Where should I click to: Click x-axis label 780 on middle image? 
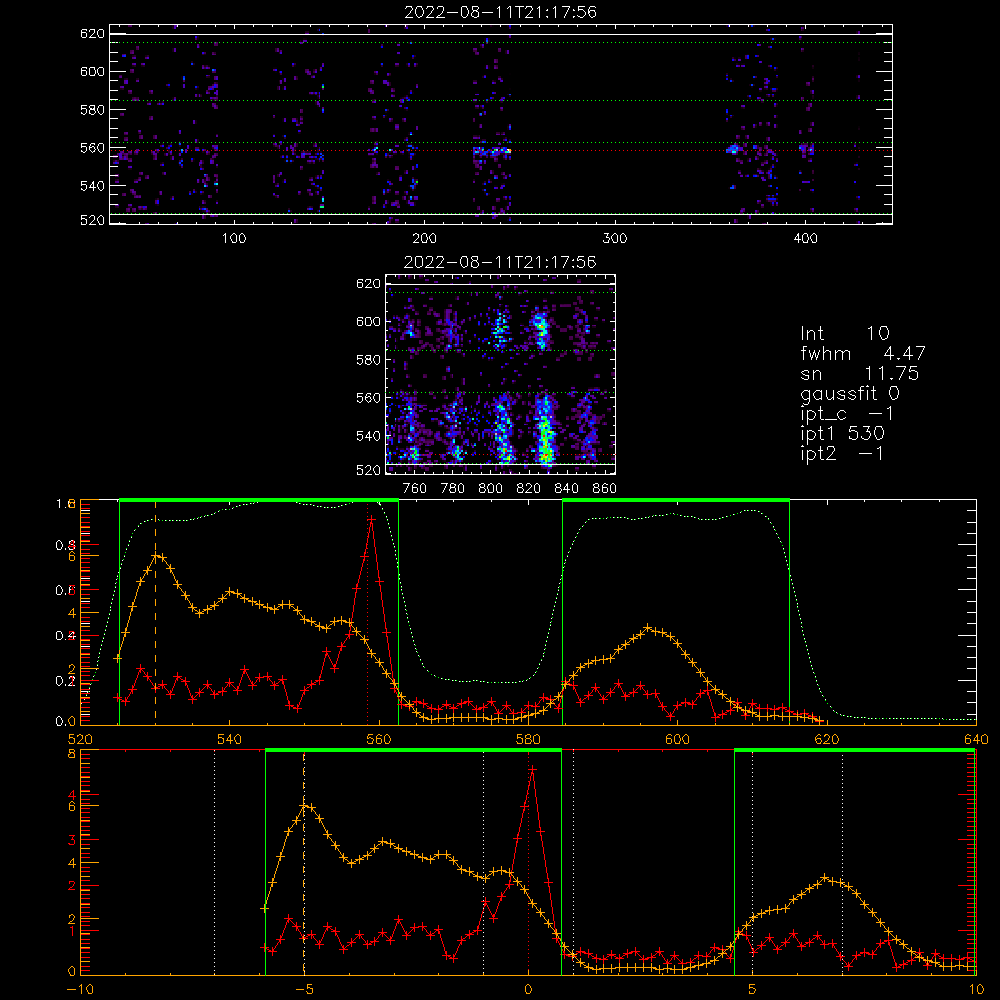click(x=453, y=489)
